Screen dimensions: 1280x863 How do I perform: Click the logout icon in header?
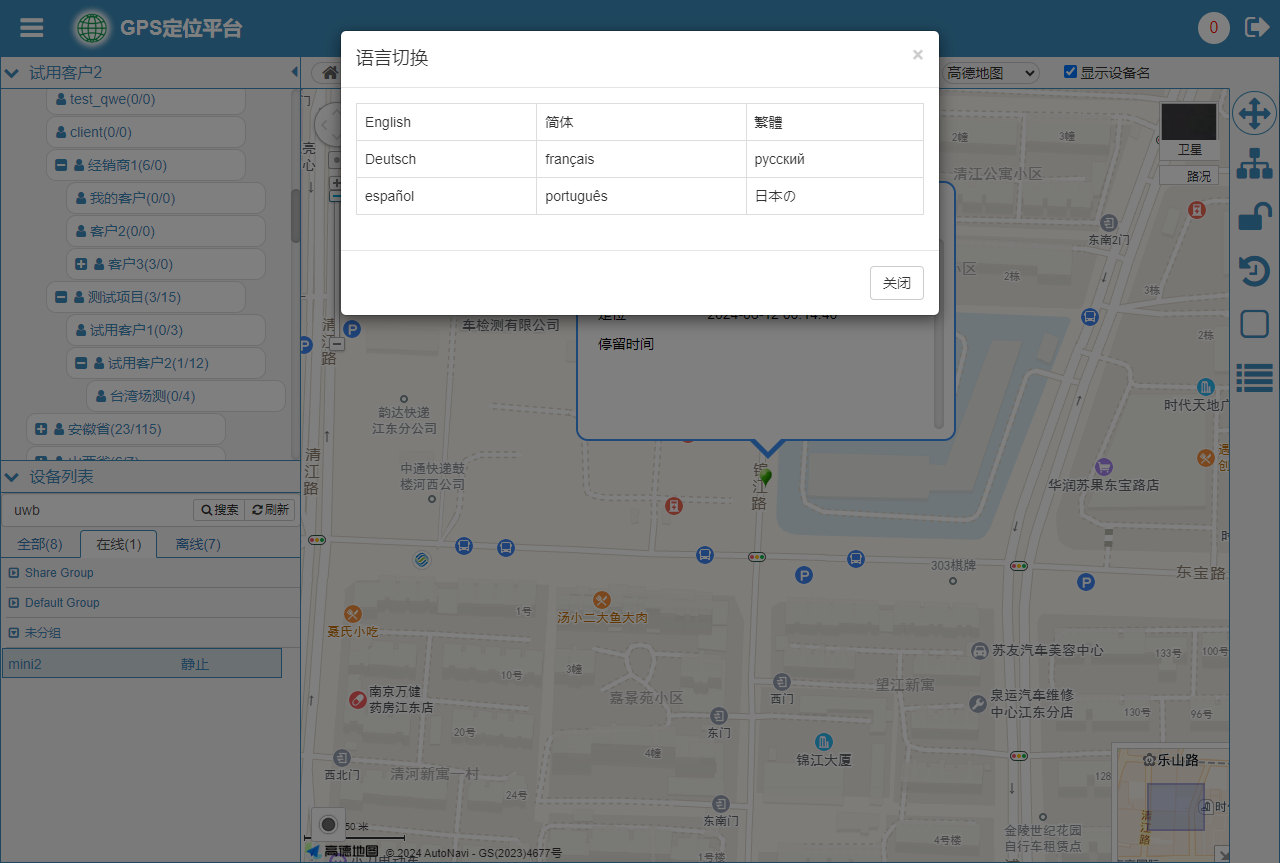[x=1256, y=27]
